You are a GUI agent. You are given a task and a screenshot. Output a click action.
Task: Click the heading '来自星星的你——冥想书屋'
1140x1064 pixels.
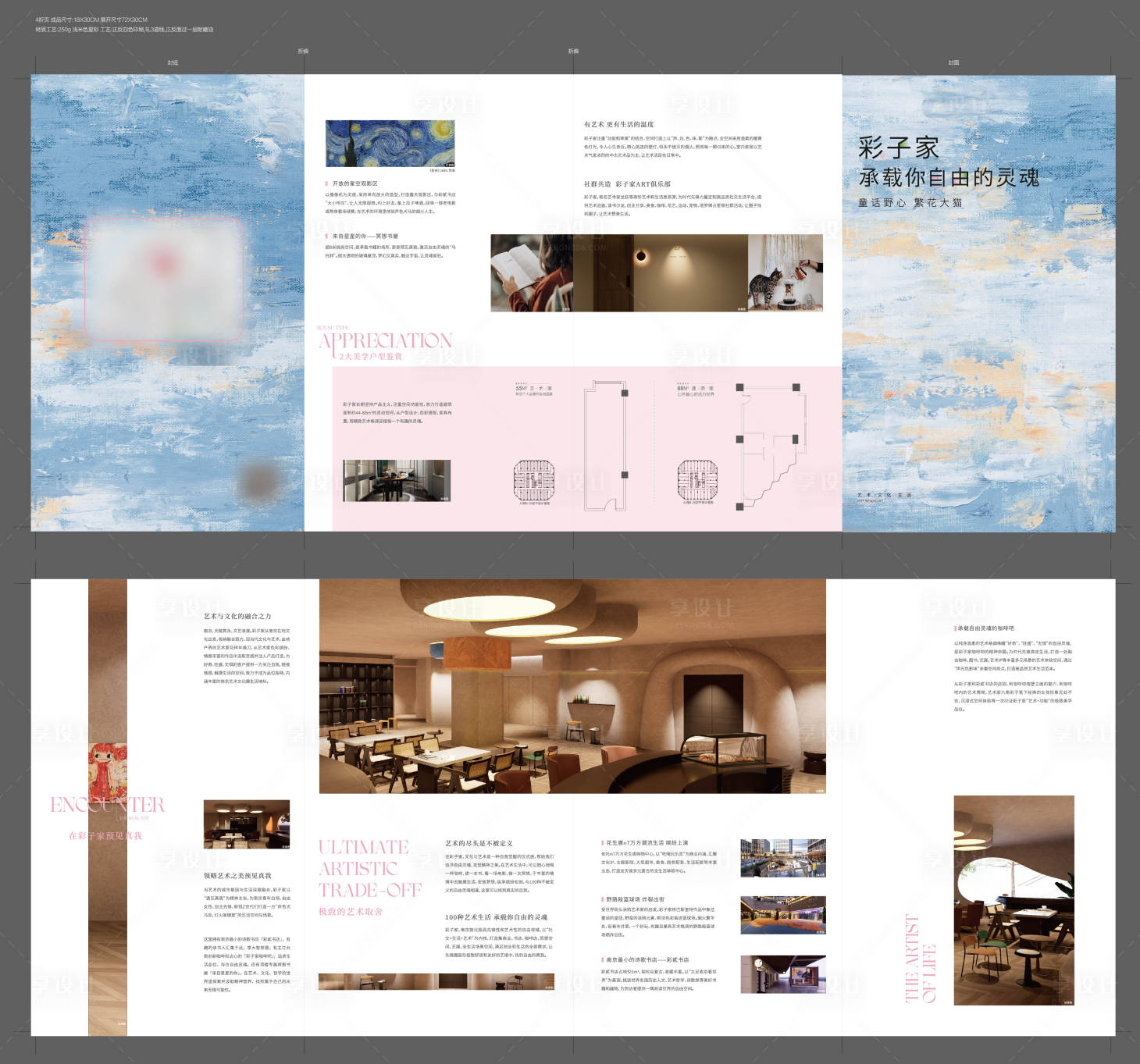[365, 236]
